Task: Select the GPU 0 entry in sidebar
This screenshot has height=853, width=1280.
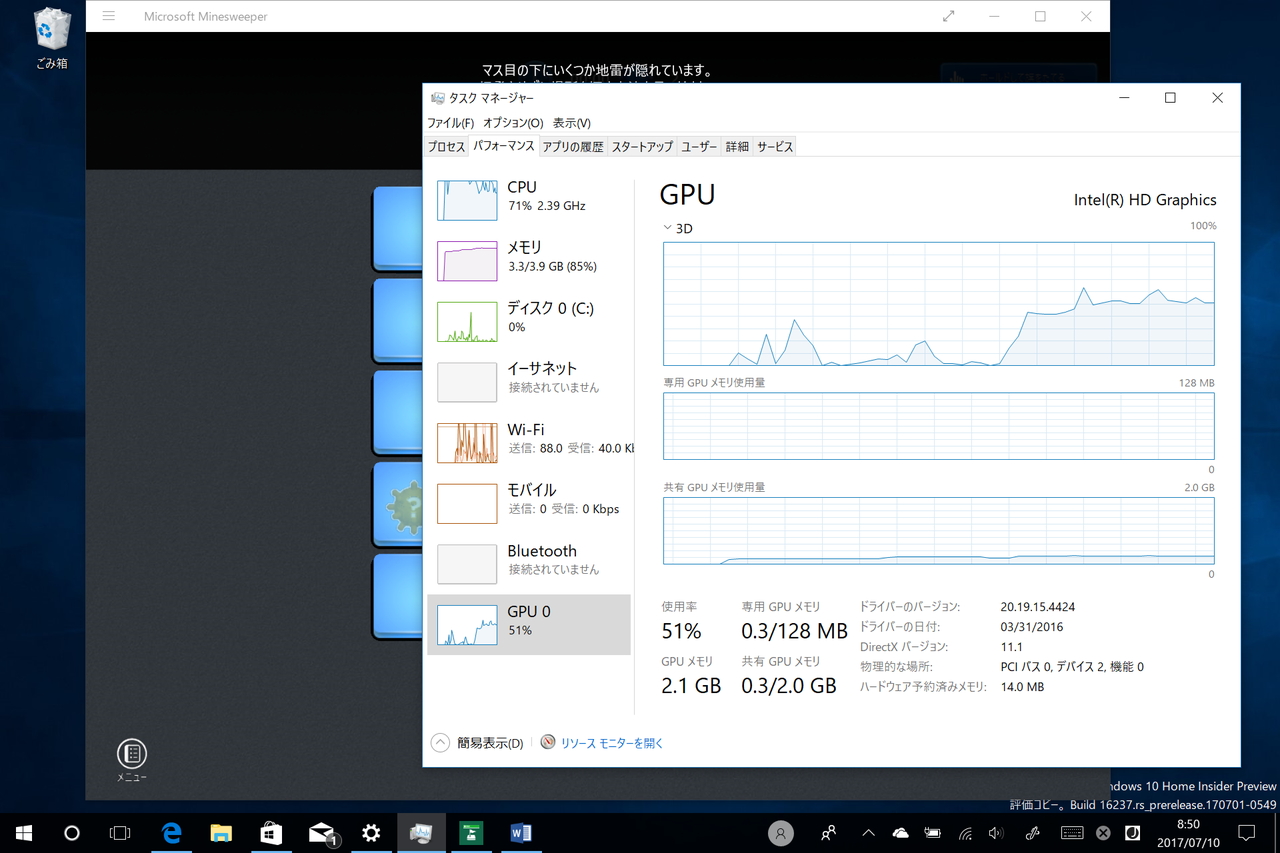Action: click(529, 625)
